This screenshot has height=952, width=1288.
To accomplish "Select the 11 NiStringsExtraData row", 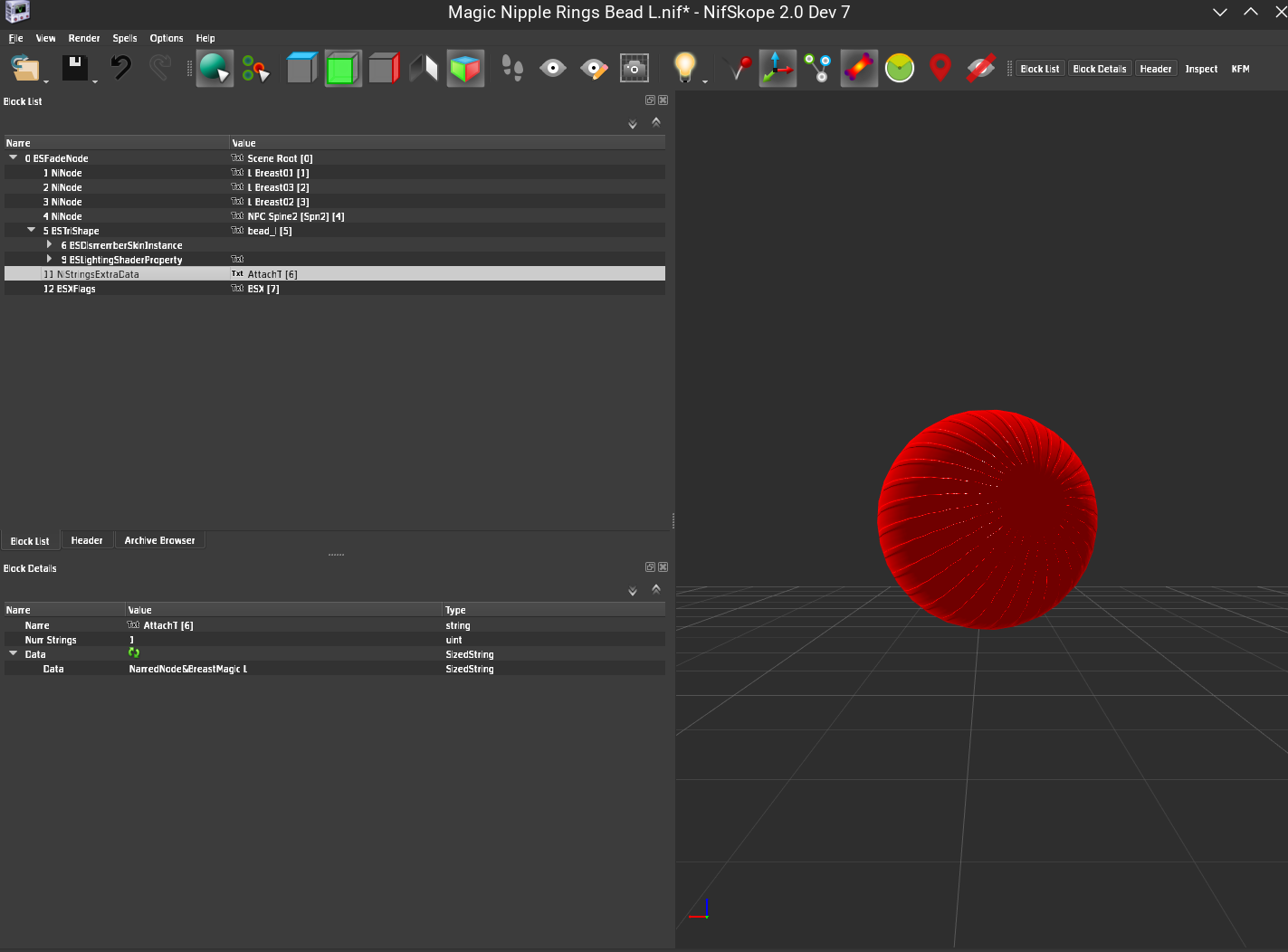I will [x=335, y=274].
